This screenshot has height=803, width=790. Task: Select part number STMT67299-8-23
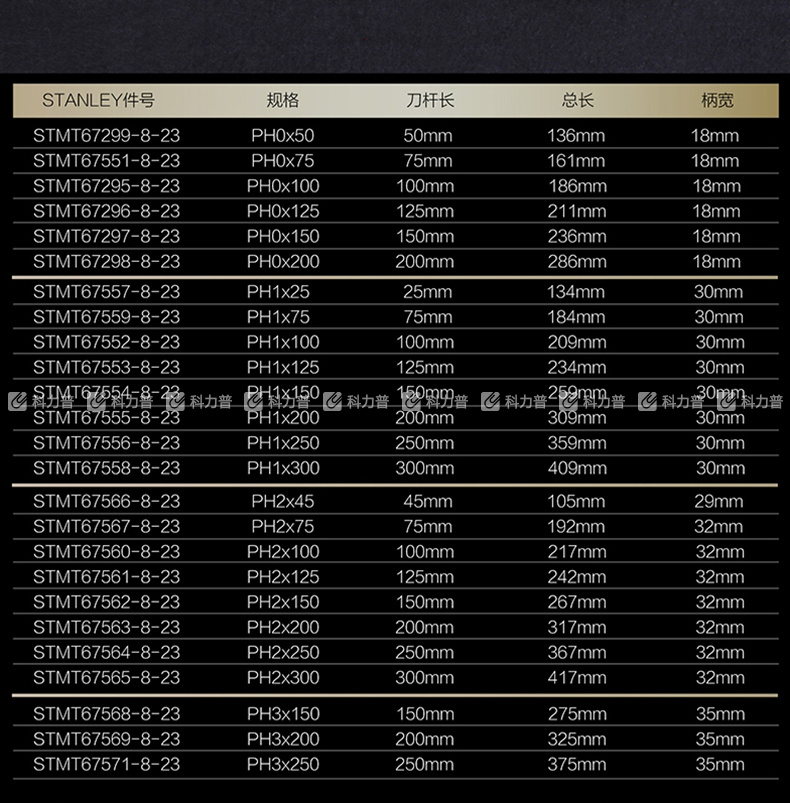[x=106, y=136]
